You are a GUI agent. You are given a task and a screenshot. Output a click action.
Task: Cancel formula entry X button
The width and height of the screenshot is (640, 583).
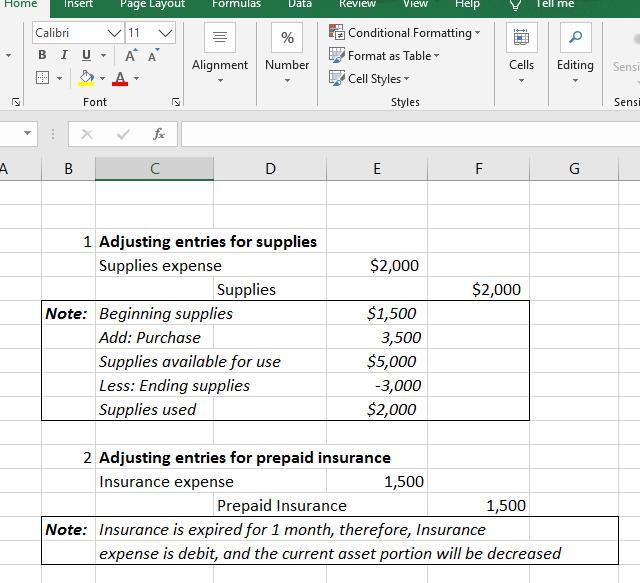(87, 134)
